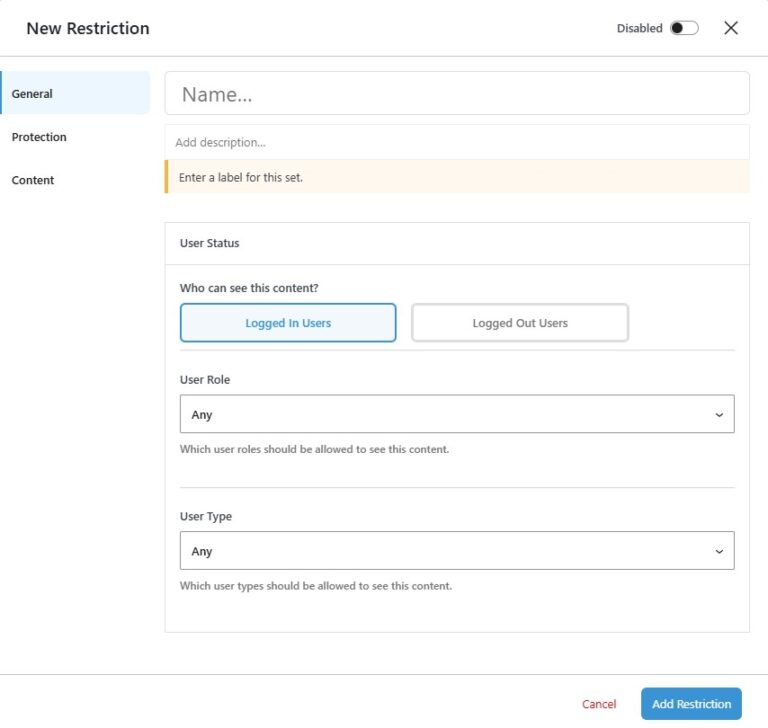Screen dimensions: 768x728
Task: Click the Add description field
Action: [x=456, y=142]
